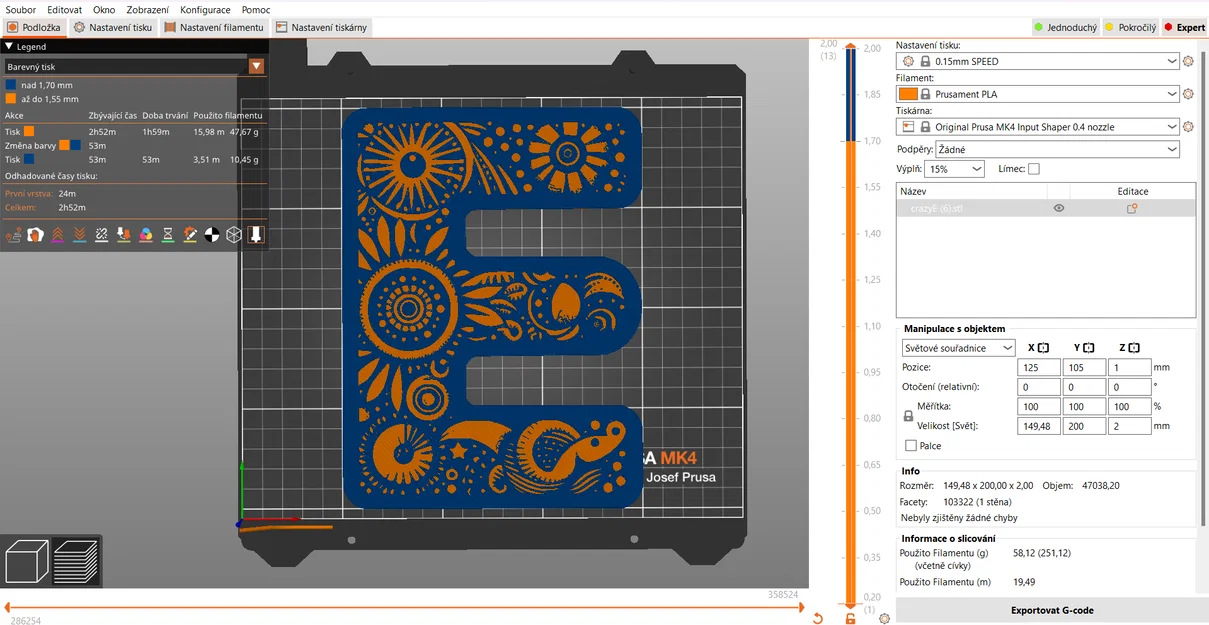Select Jednoduchý mode

tap(1065, 28)
